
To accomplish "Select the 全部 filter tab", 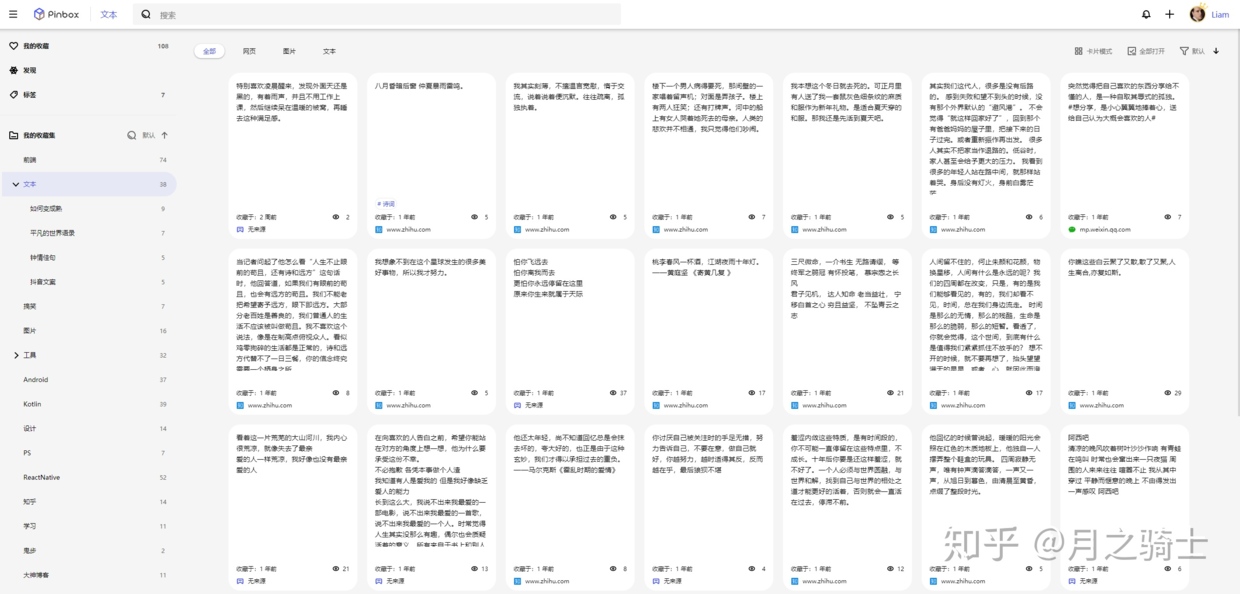I will click(x=209, y=51).
